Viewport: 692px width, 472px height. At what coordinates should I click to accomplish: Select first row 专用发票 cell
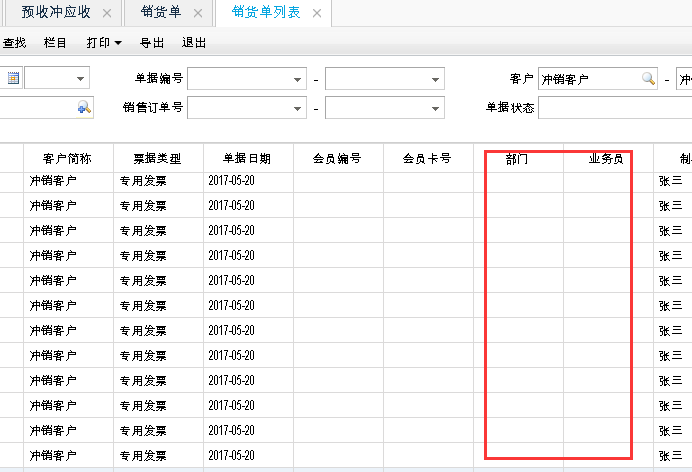tap(158, 181)
